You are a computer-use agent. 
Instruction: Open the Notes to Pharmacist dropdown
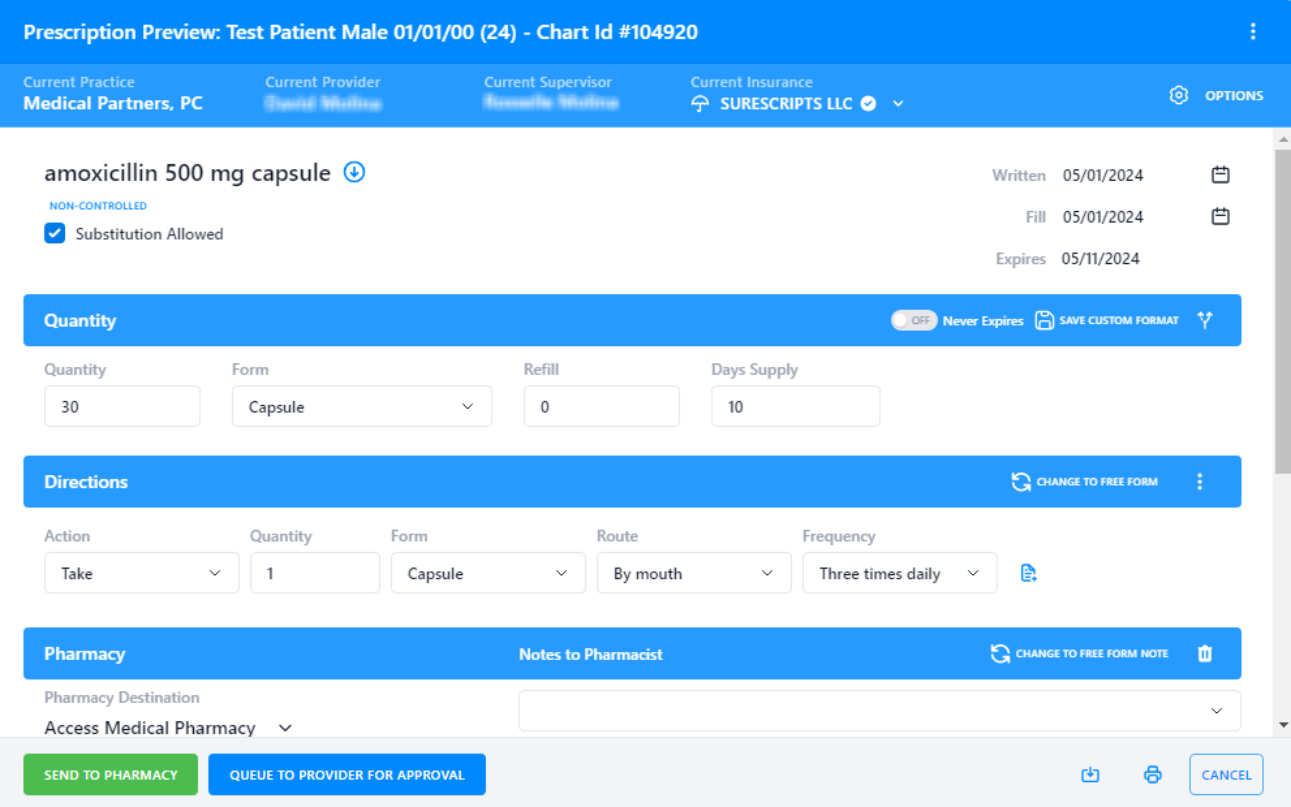pyautogui.click(x=880, y=711)
